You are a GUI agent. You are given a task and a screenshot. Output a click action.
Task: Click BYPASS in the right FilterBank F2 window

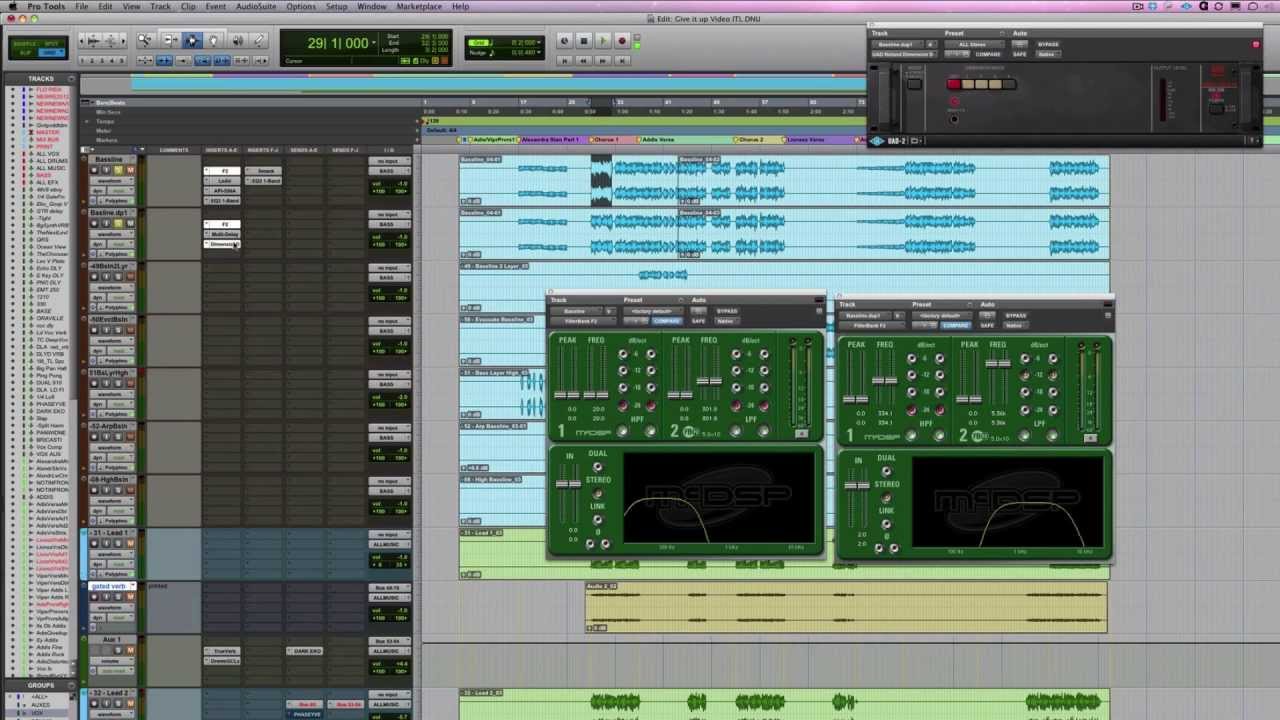coord(1016,316)
